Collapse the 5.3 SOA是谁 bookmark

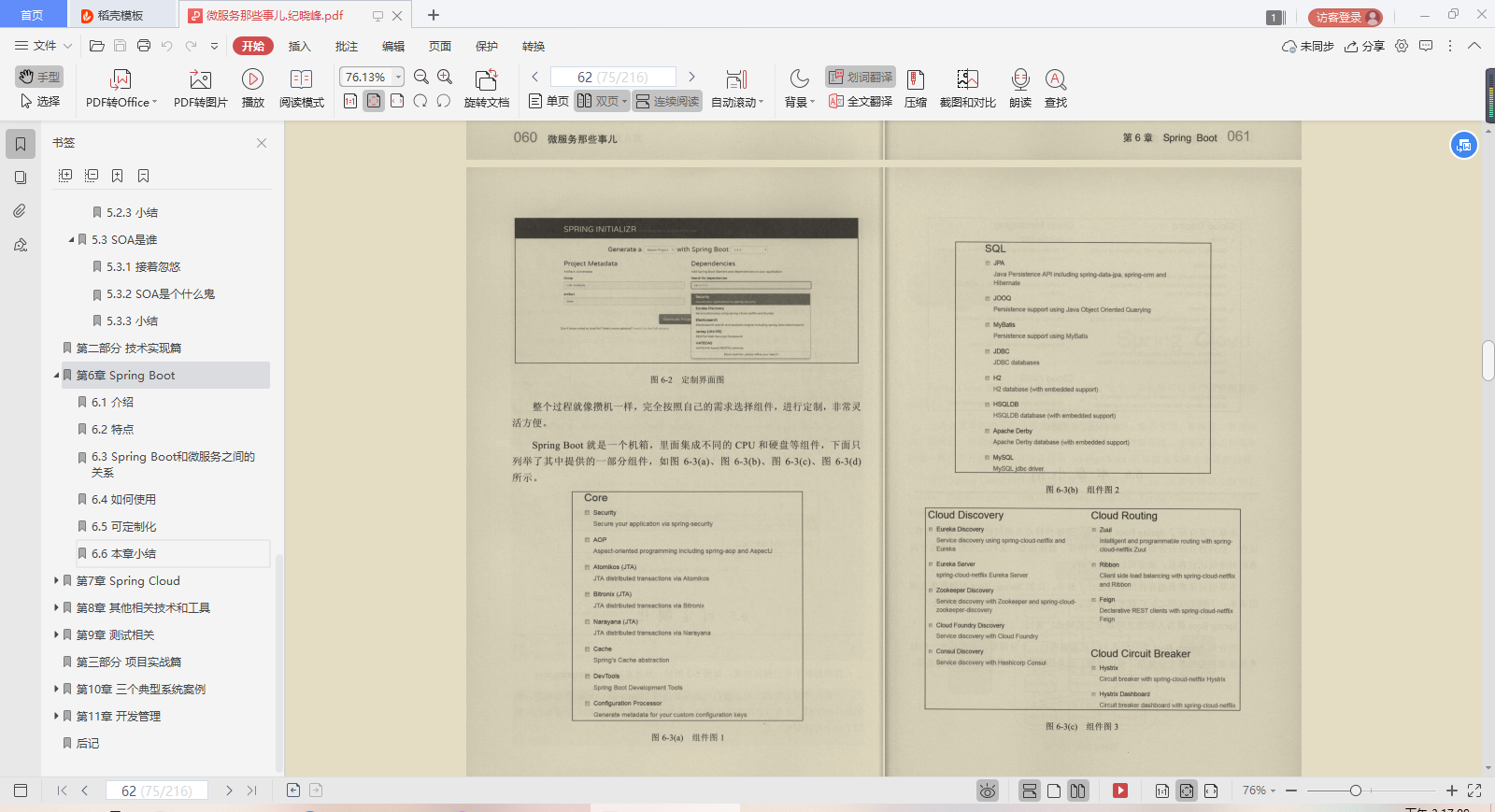(71, 240)
